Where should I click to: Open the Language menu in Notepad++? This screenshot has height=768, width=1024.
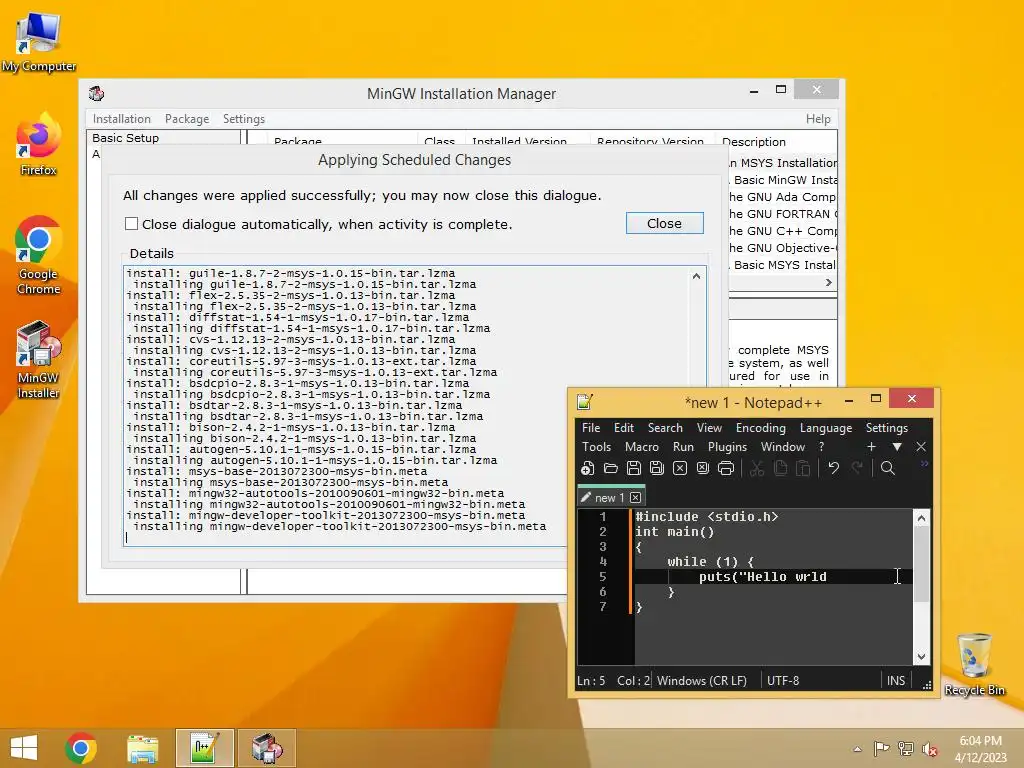[x=825, y=428]
